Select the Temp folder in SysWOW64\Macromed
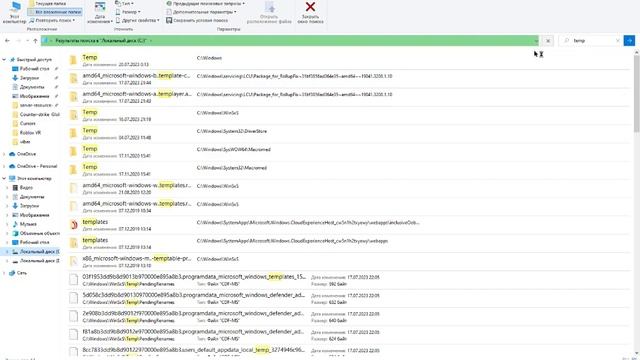The width and height of the screenshot is (640, 360). coord(349,151)
